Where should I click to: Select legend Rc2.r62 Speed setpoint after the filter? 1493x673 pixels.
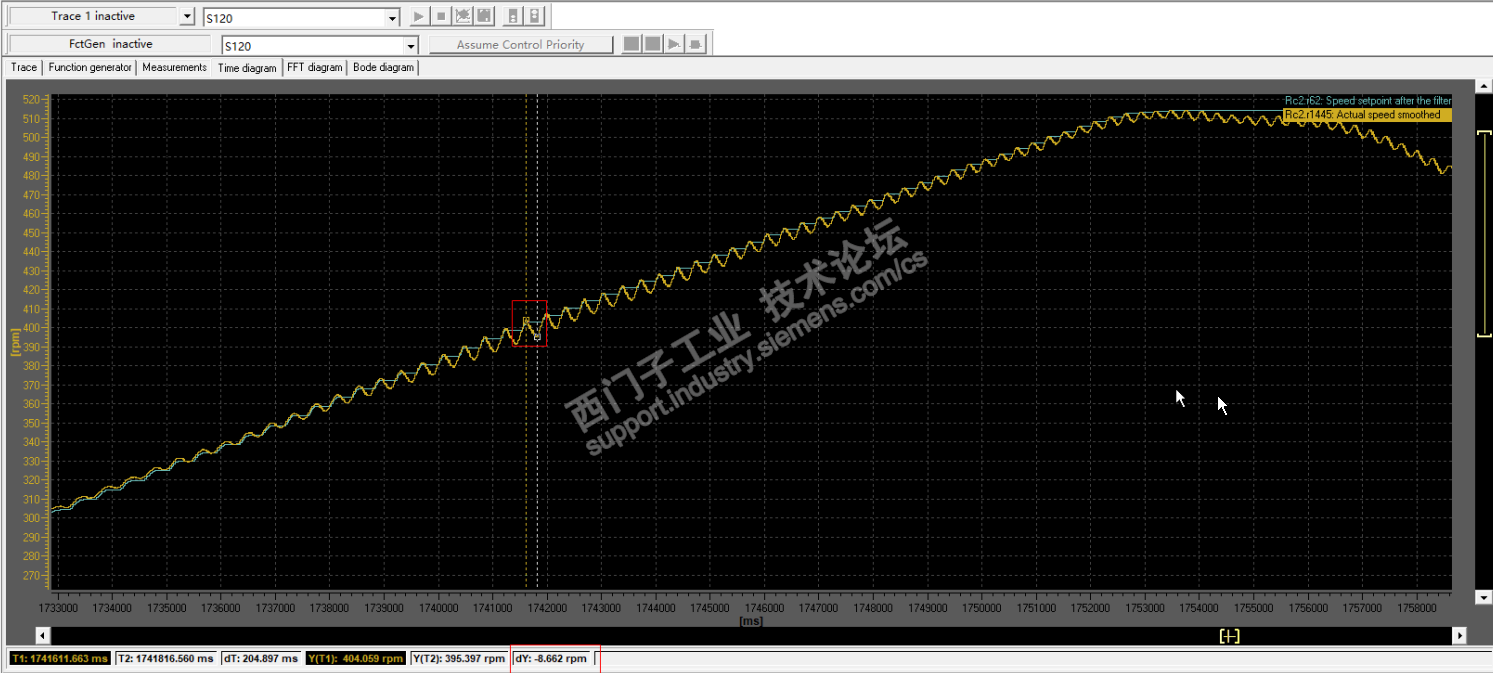coord(1367,101)
